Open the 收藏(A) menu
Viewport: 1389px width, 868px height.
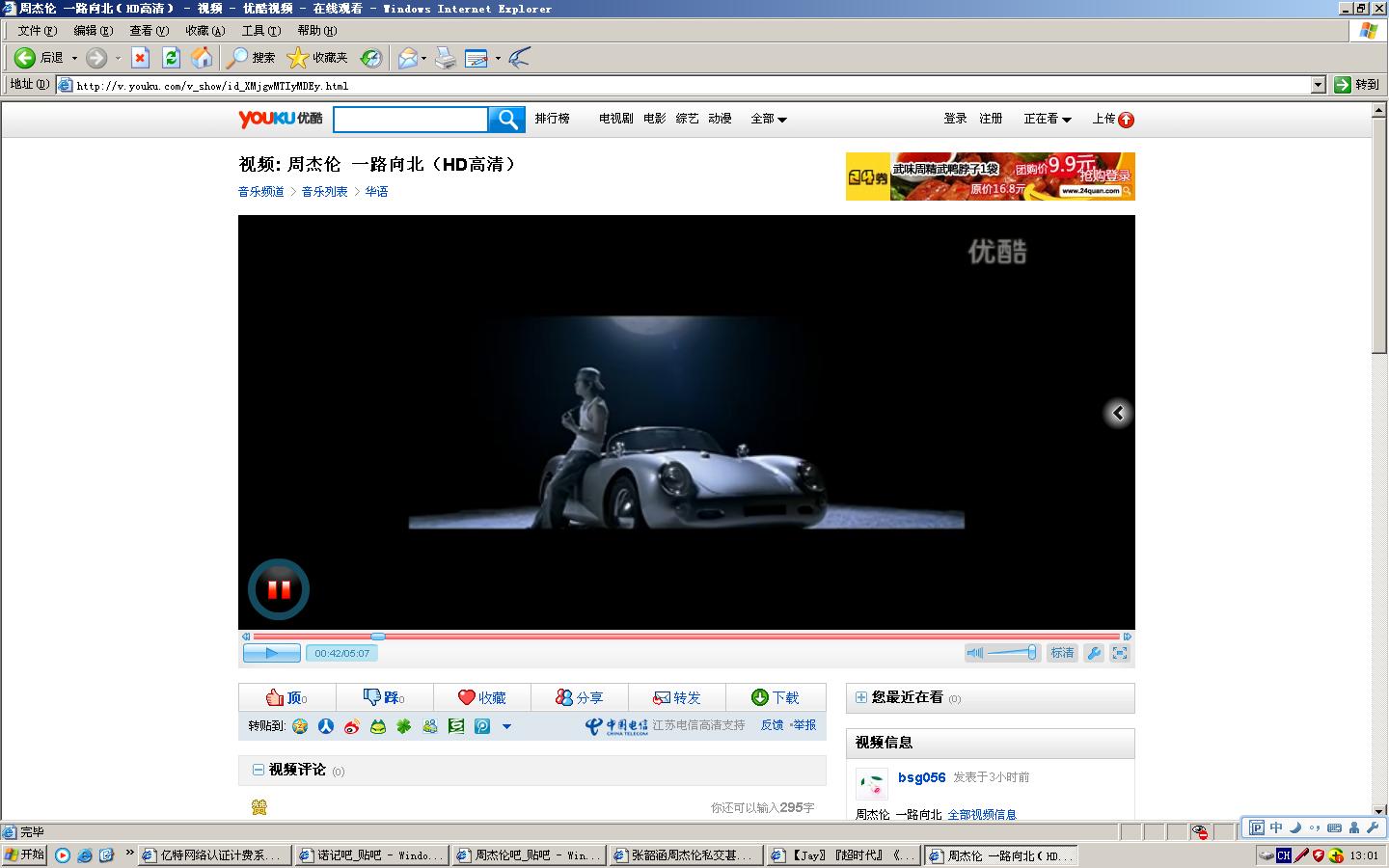205,31
